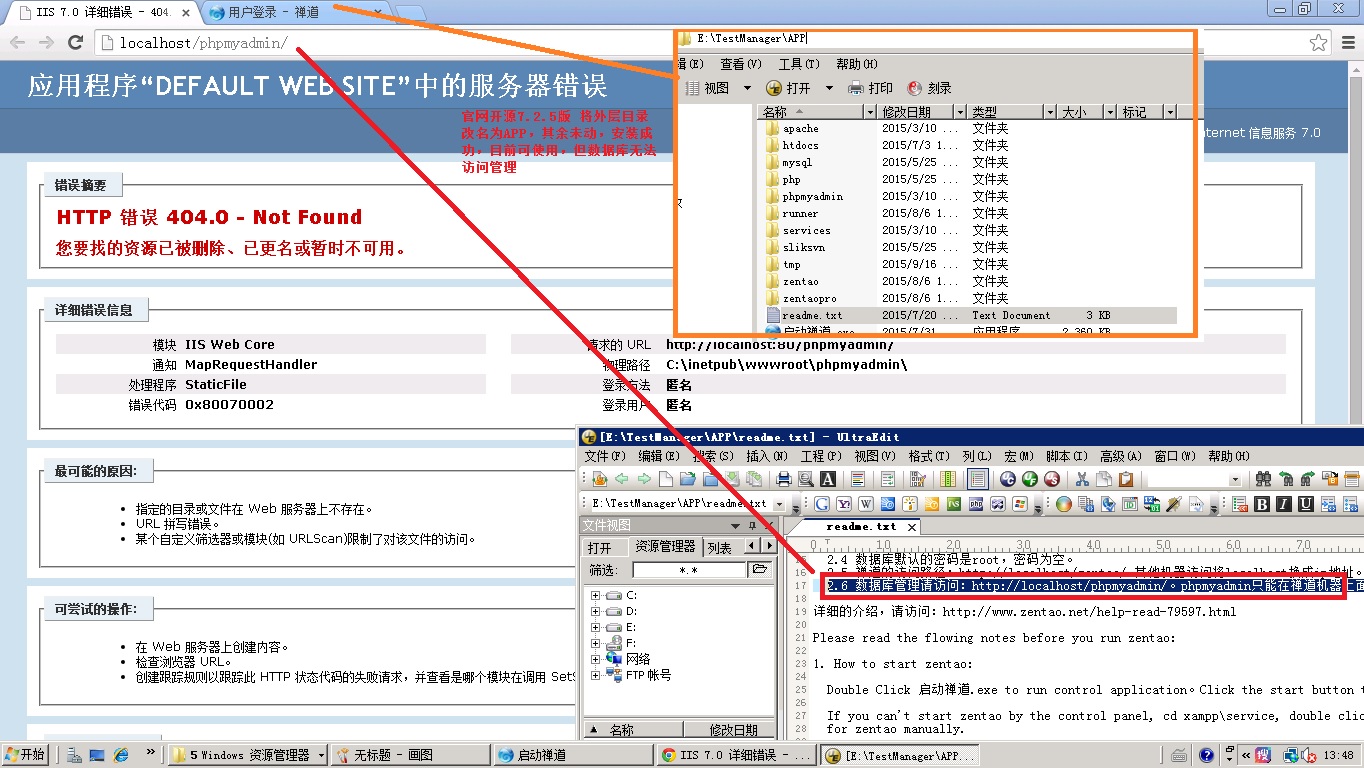The height and width of the screenshot is (768, 1364).
Task: Click the PHP search icon in UltraEdit
Action: (x=976, y=504)
